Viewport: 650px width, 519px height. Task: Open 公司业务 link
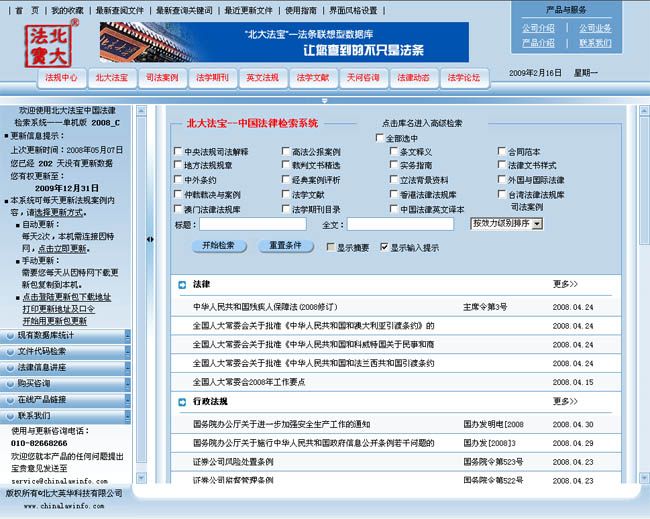595,28
